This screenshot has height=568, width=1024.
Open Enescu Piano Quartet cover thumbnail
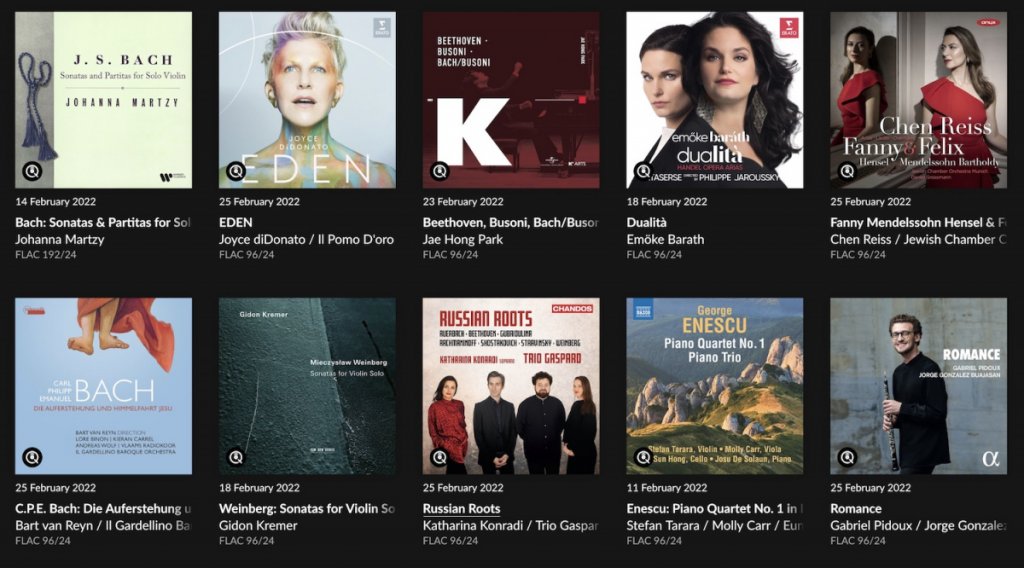(x=714, y=386)
